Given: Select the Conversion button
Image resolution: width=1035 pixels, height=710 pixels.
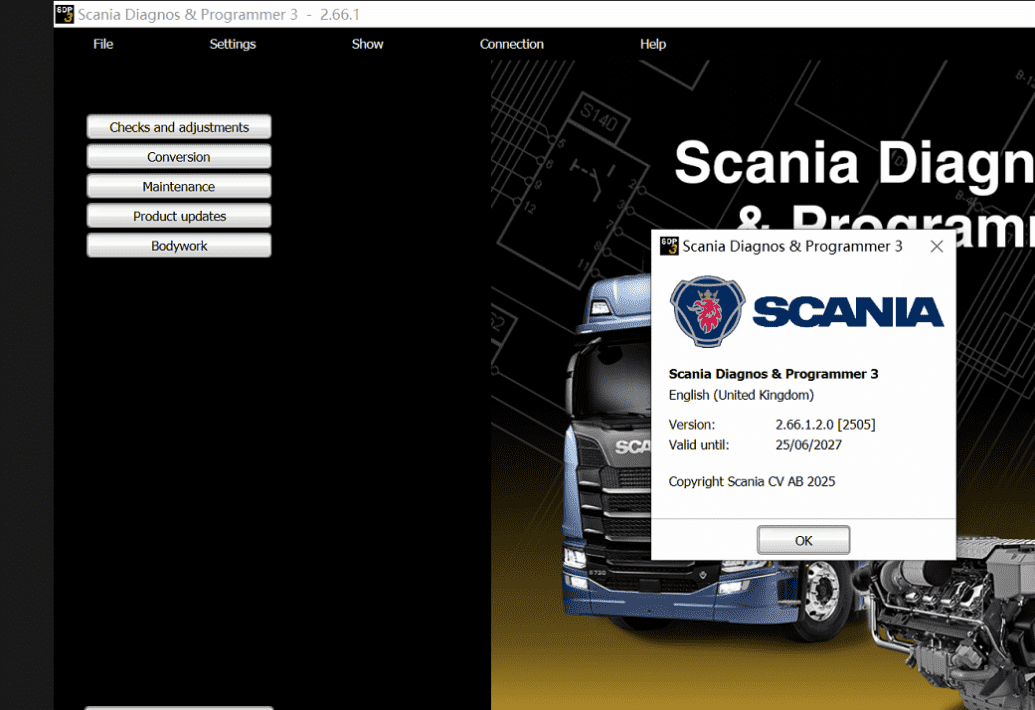Looking at the screenshot, I should (x=179, y=156).
